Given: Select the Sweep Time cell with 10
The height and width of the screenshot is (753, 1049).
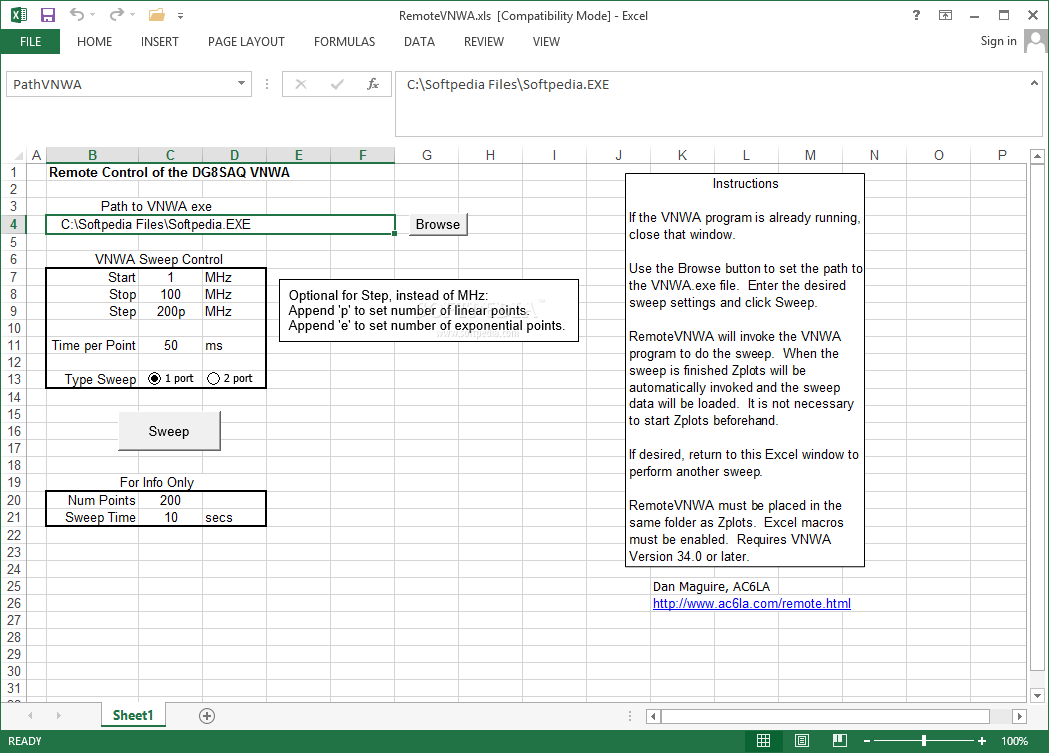Looking at the screenshot, I should tap(171, 517).
